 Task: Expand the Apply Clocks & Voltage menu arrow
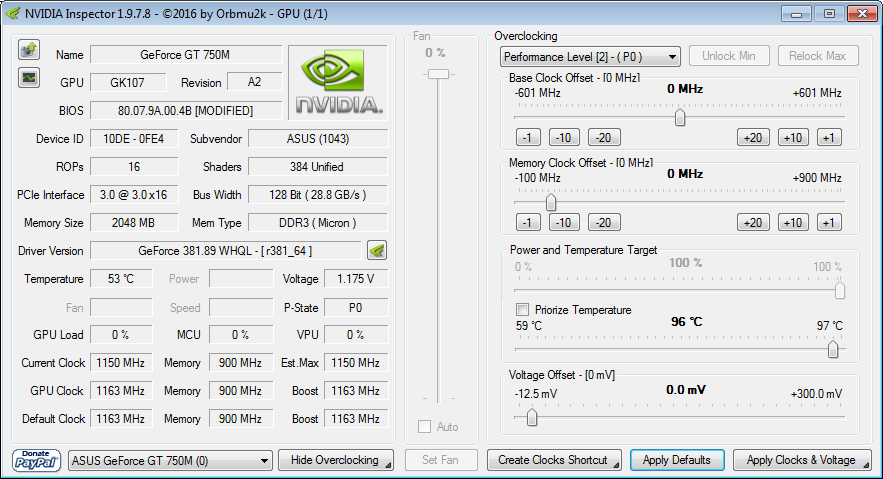click(x=867, y=465)
